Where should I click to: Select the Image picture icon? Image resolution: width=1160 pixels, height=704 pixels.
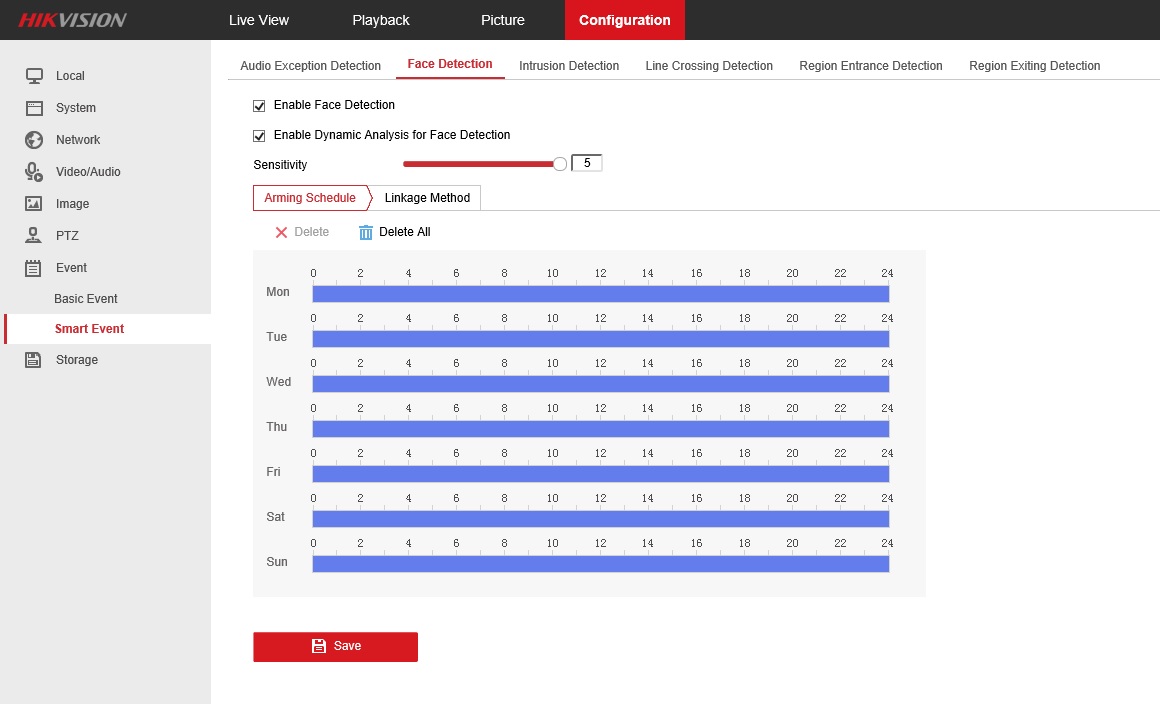[x=34, y=204]
